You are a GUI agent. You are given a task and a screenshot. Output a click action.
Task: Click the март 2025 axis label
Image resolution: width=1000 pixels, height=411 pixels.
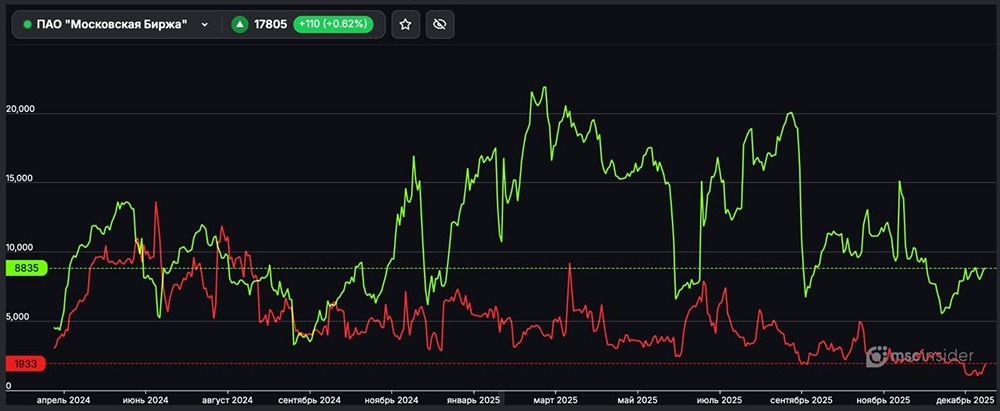coord(555,401)
